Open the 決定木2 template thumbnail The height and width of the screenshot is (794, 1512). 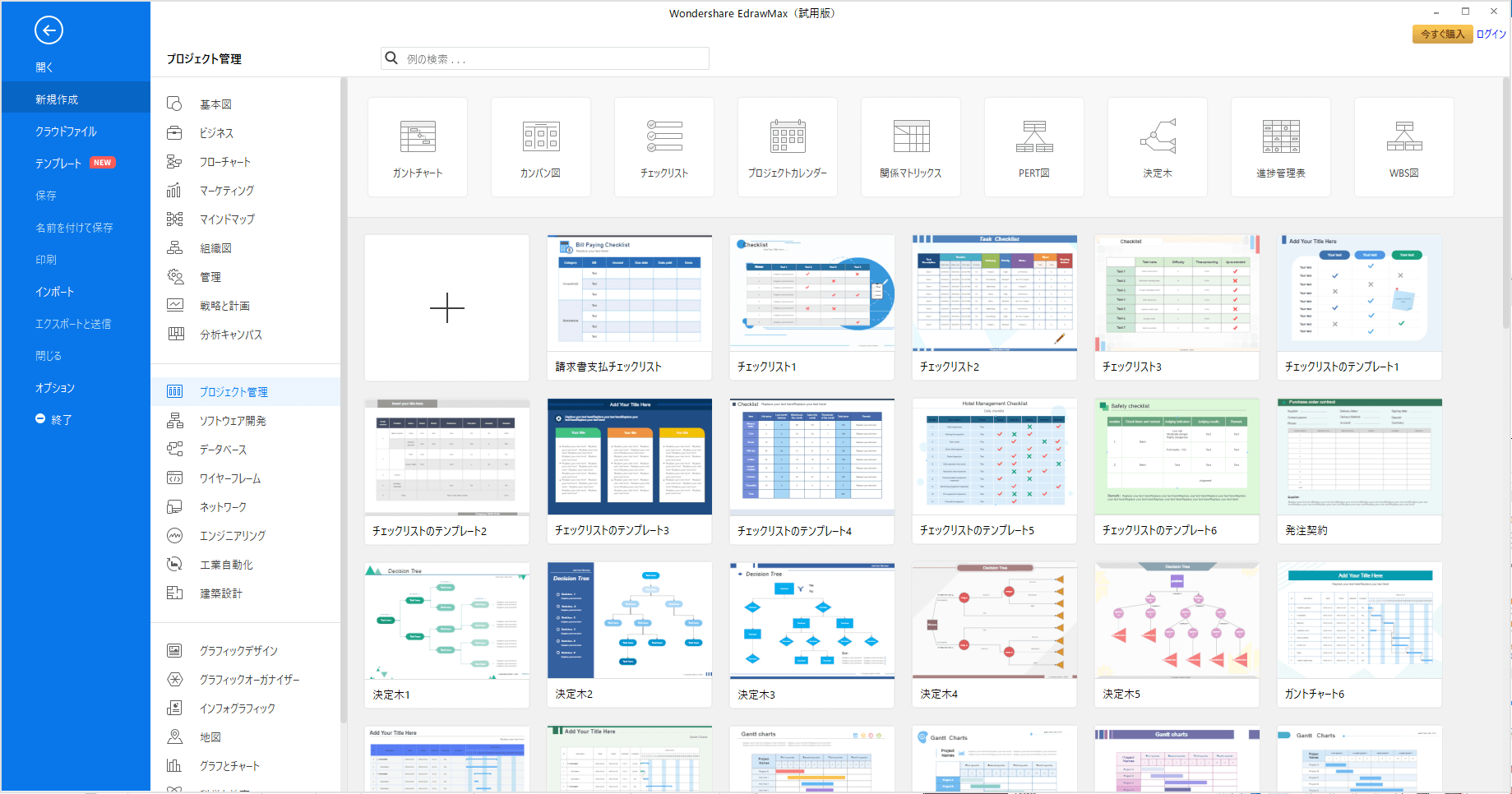(630, 635)
